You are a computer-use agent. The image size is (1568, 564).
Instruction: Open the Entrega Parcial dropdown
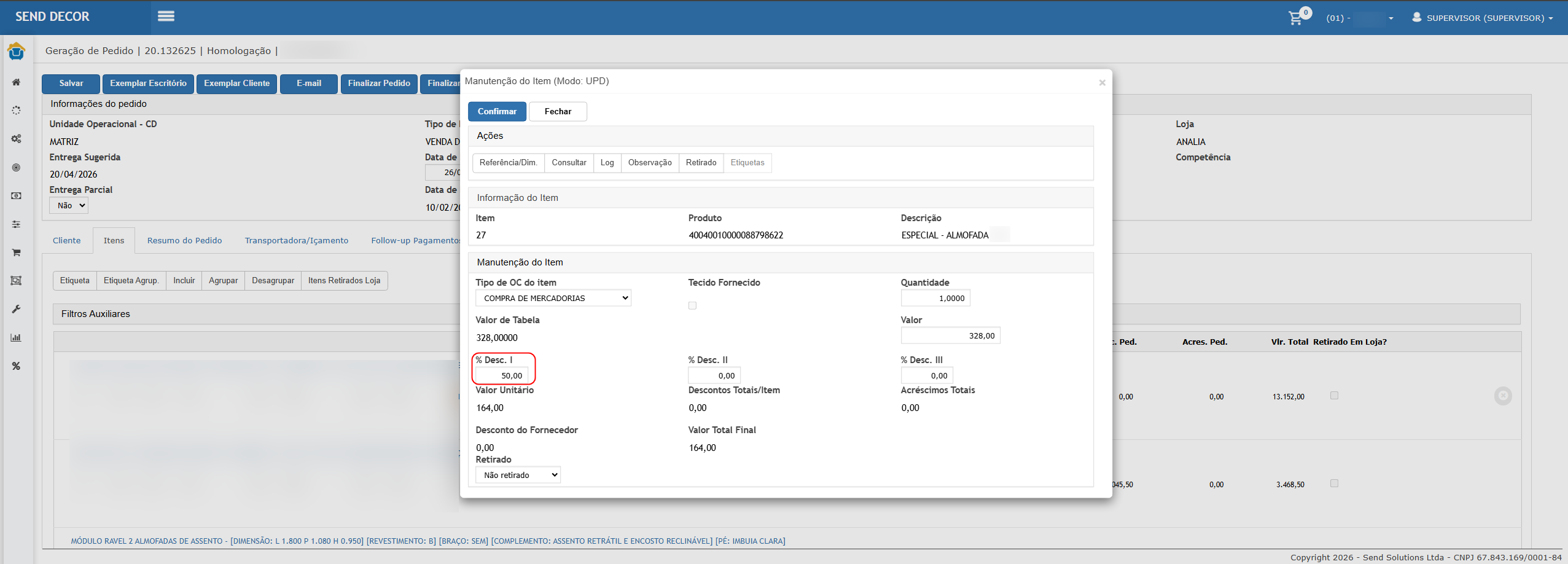[69, 206]
